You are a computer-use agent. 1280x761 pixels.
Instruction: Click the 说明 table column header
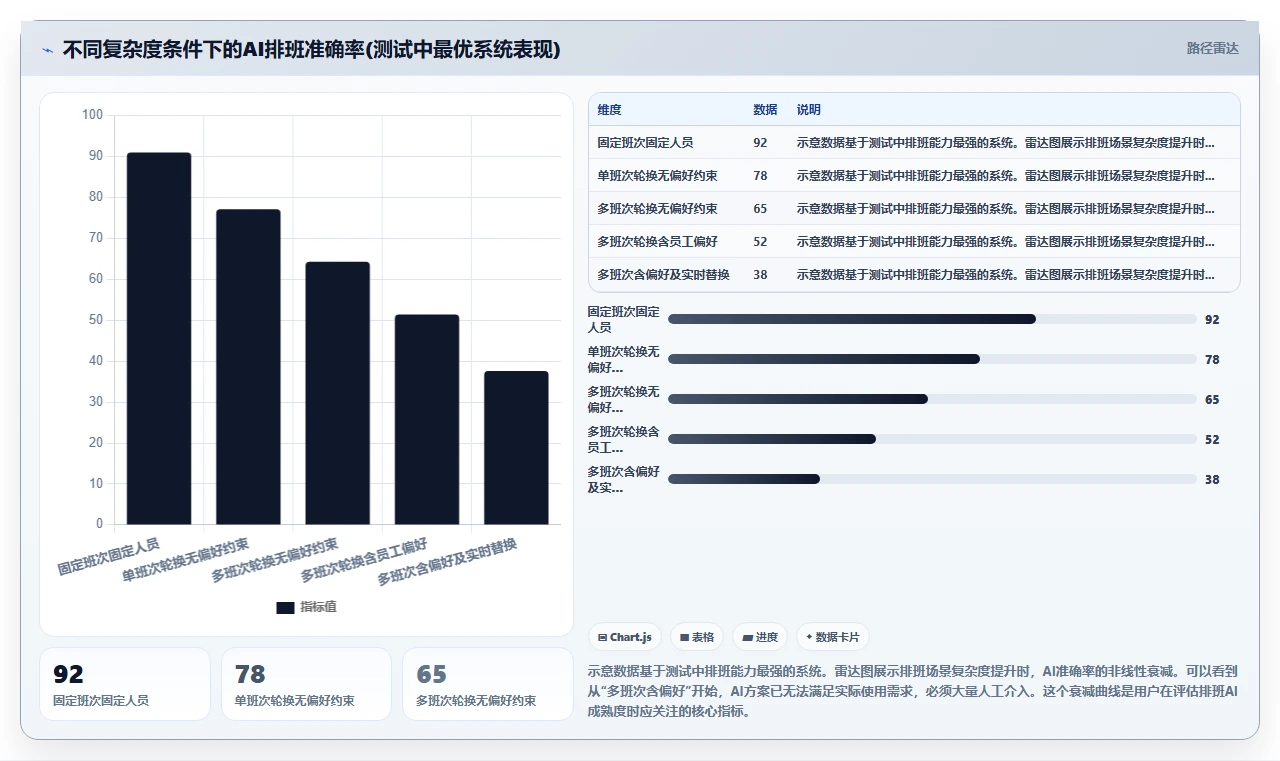pos(809,110)
